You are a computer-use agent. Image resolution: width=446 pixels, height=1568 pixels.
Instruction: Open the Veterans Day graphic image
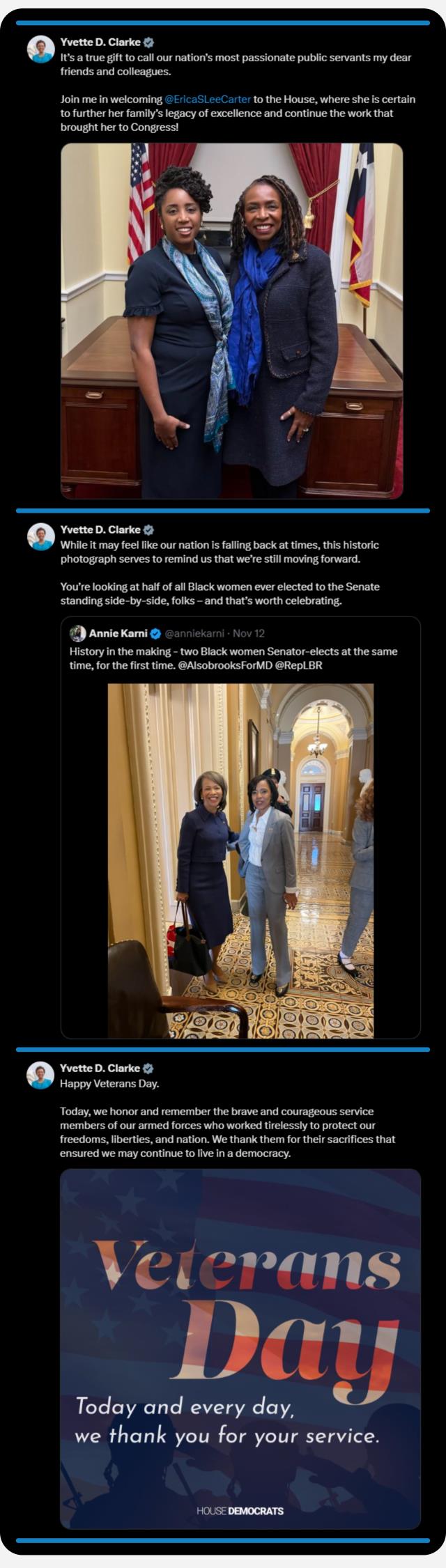pyautogui.click(x=240, y=1349)
